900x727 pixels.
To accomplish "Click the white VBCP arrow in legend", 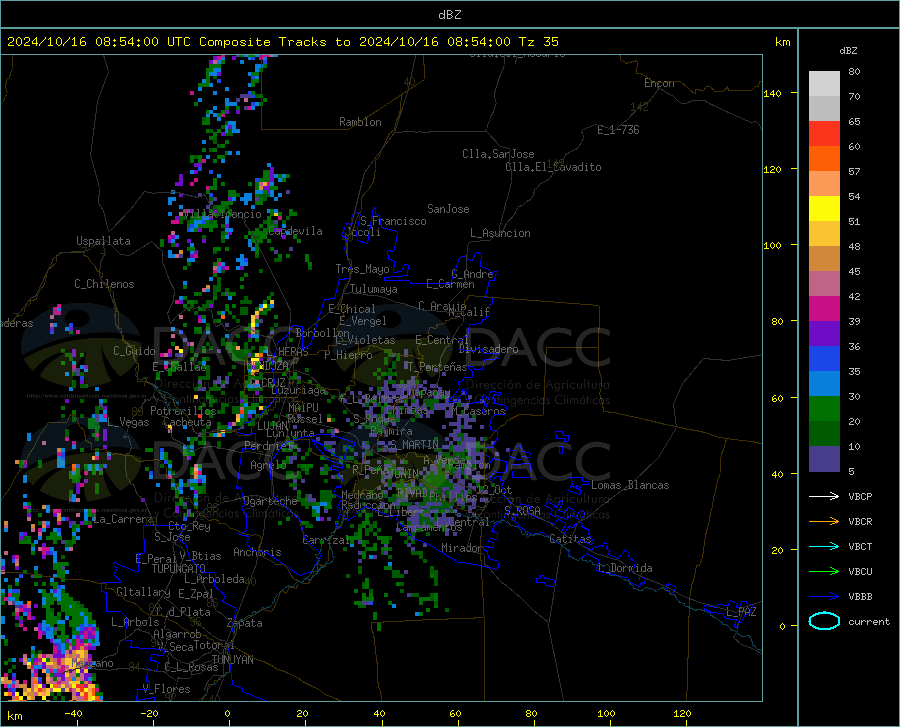I will click(x=824, y=496).
